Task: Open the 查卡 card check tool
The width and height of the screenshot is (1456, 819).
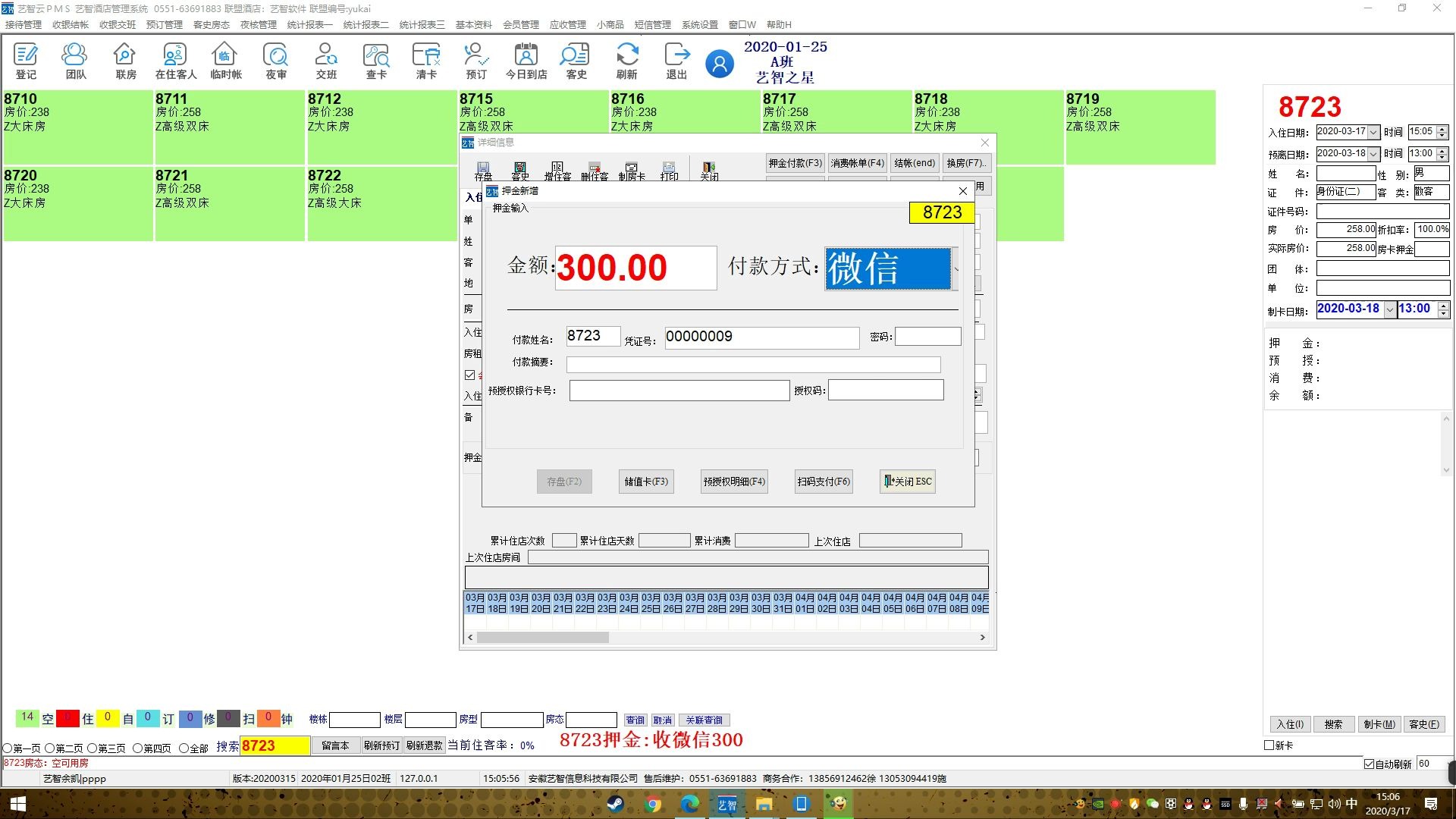Action: [x=376, y=61]
